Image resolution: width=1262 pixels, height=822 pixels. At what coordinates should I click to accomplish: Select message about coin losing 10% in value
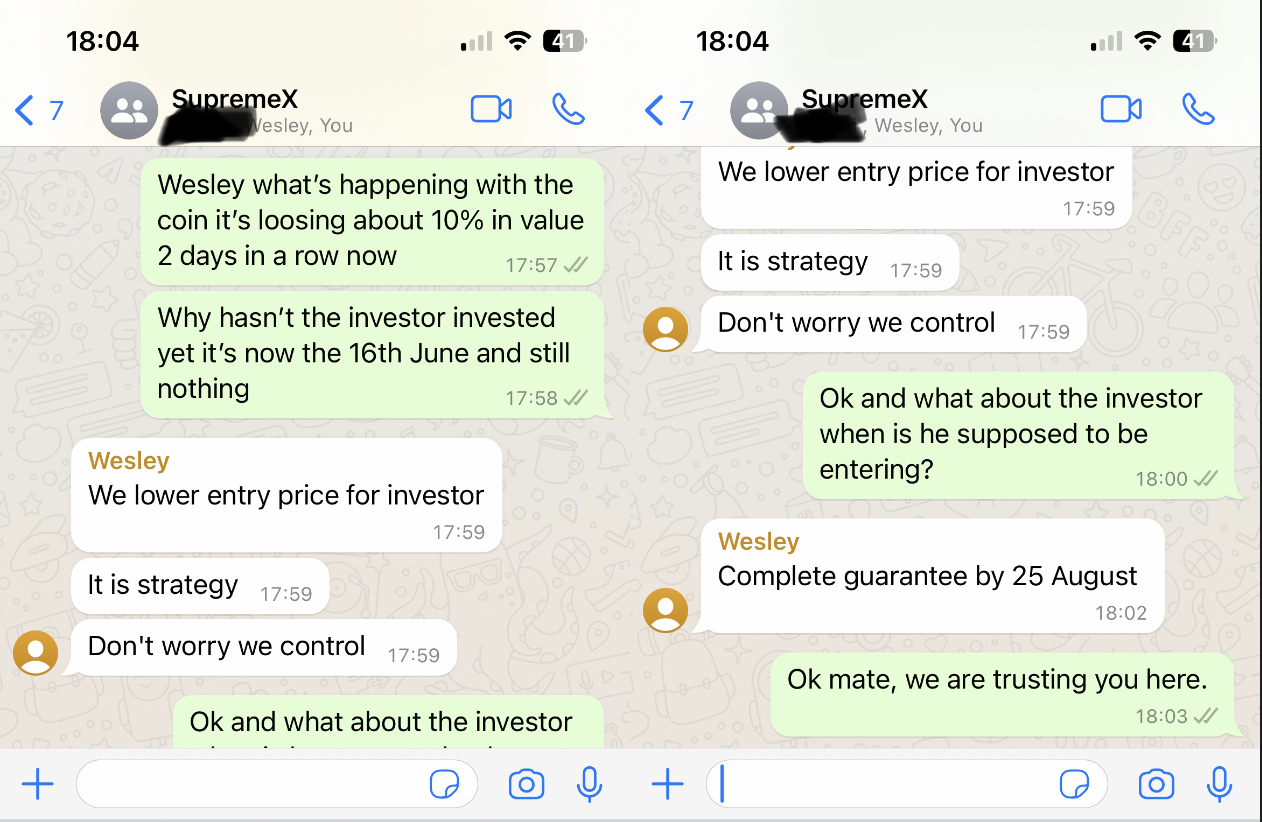(372, 220)
